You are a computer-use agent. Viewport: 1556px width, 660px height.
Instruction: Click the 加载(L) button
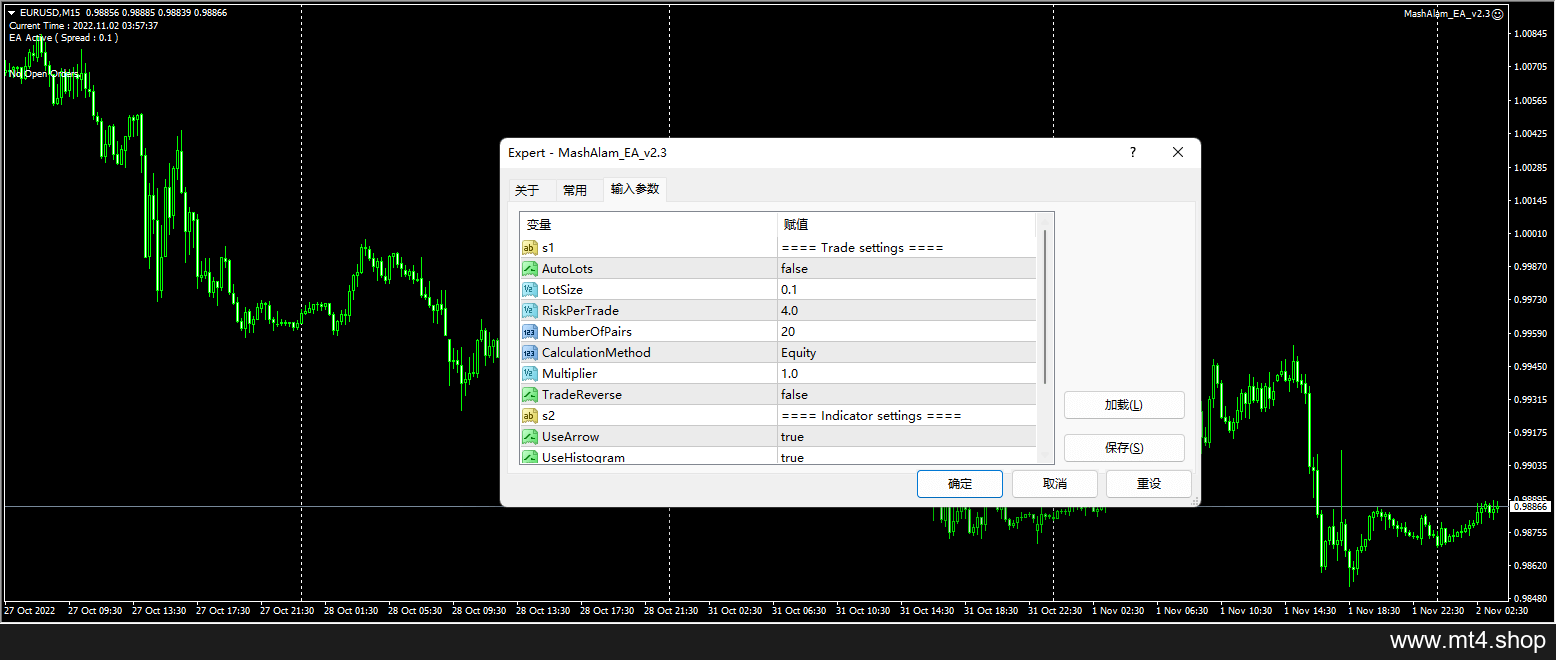[1124, 405]
